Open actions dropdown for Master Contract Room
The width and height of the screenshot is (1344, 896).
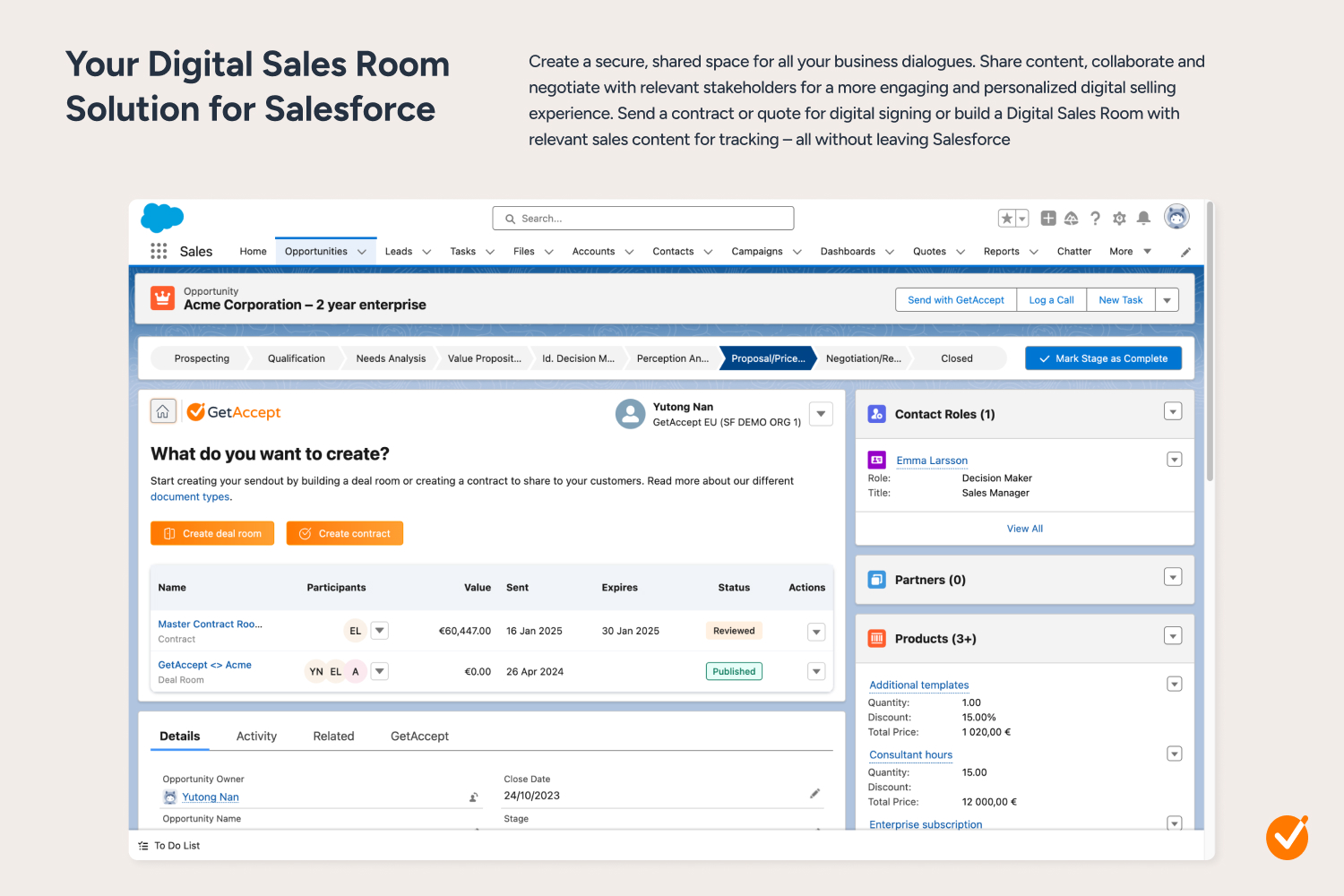816,632
